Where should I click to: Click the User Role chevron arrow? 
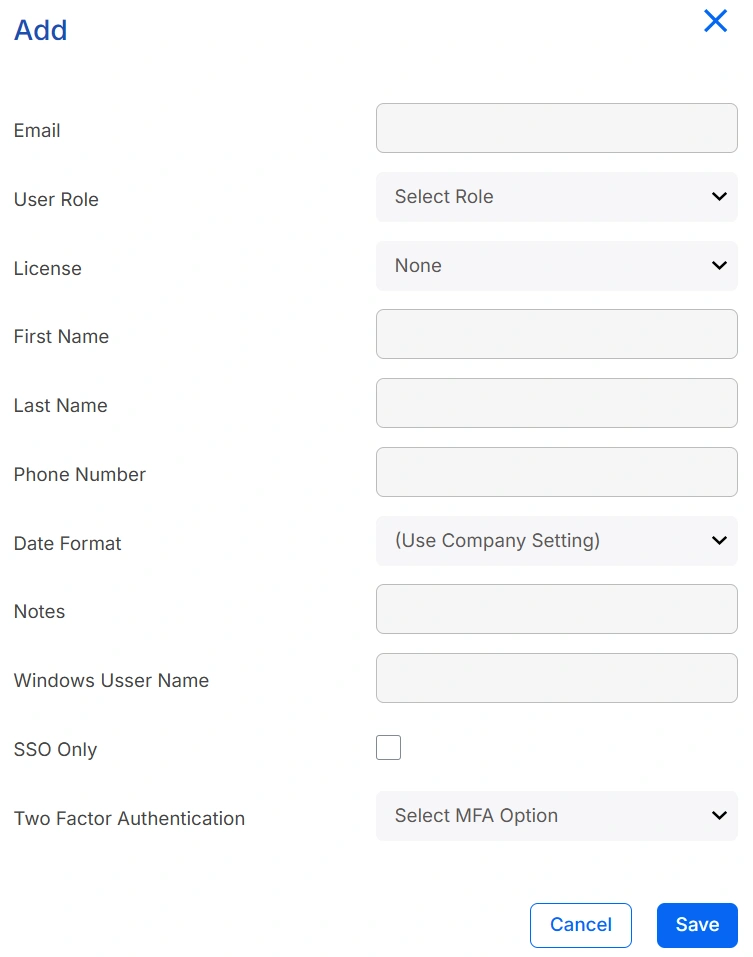(x=719, y=197)
